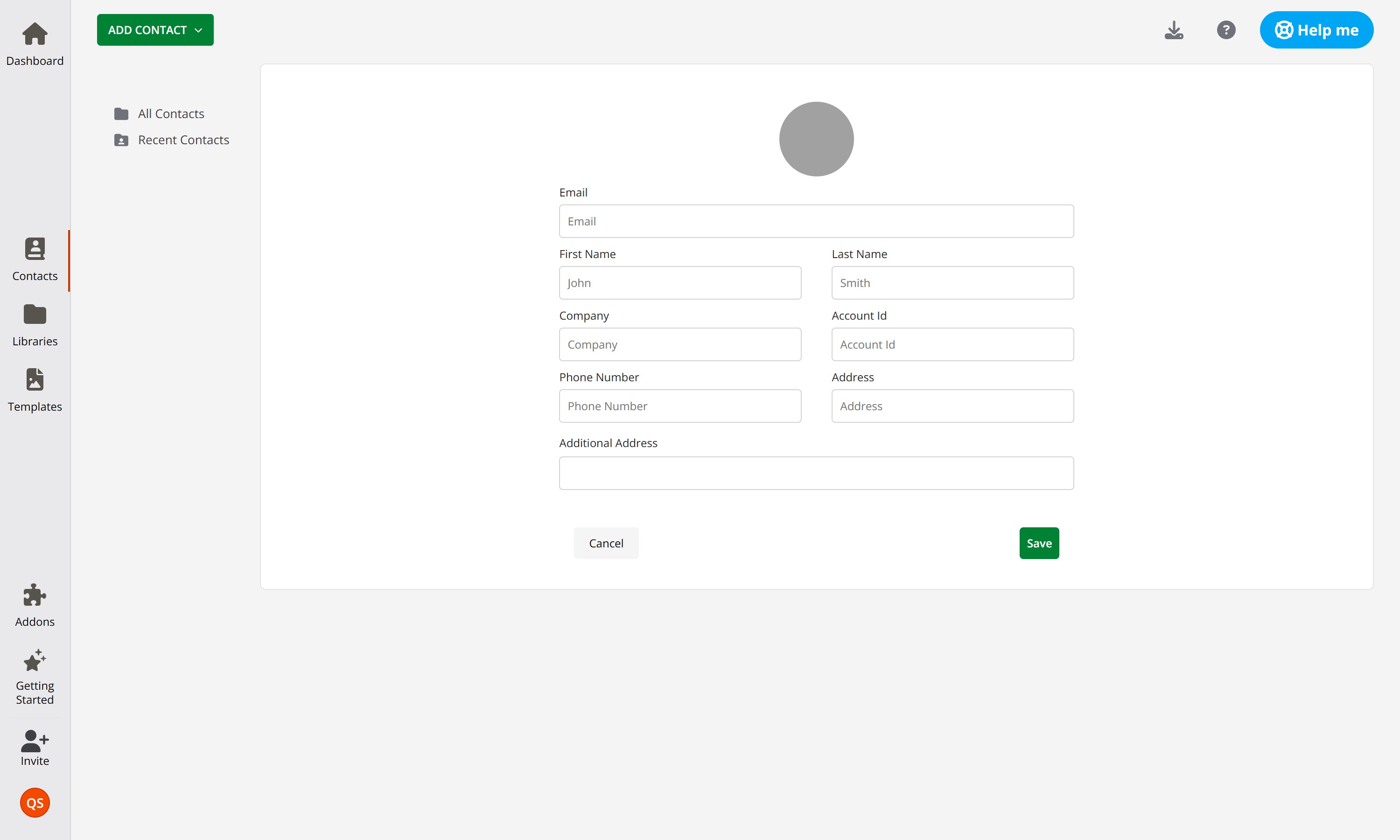
Task: Open the Addons puzzle icon
Action: (35, 595)
